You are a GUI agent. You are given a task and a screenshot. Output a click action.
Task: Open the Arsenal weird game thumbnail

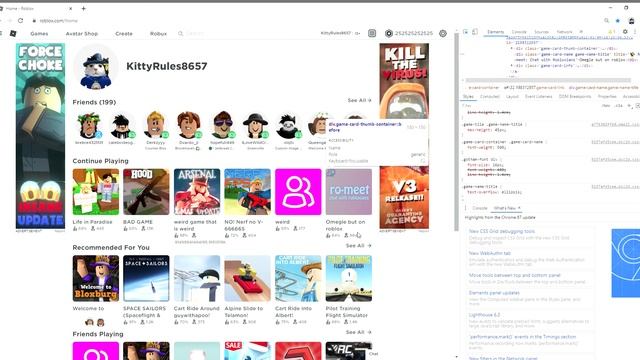(x=197, y=192)
